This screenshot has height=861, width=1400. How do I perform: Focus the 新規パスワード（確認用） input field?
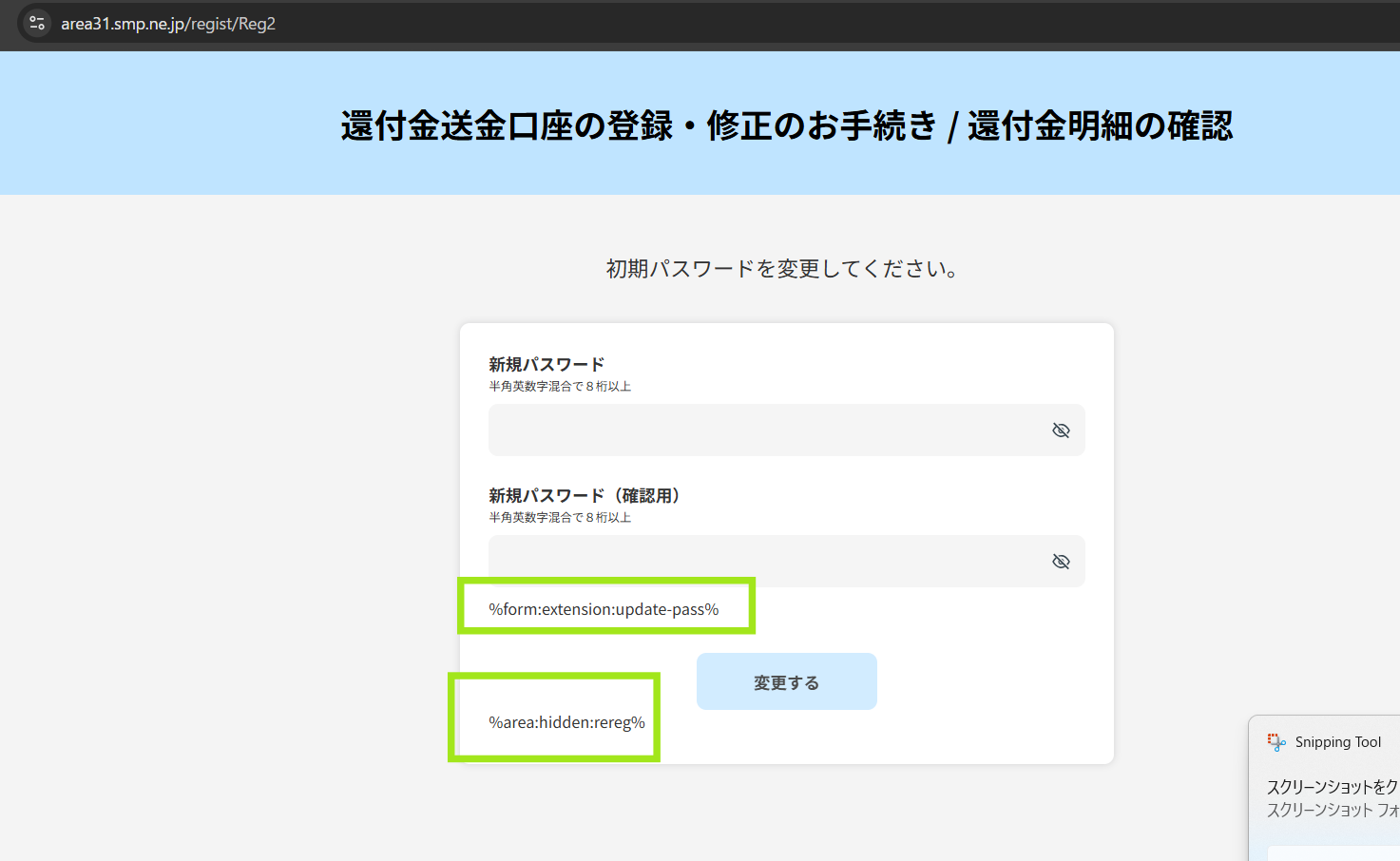click(760, 562)
